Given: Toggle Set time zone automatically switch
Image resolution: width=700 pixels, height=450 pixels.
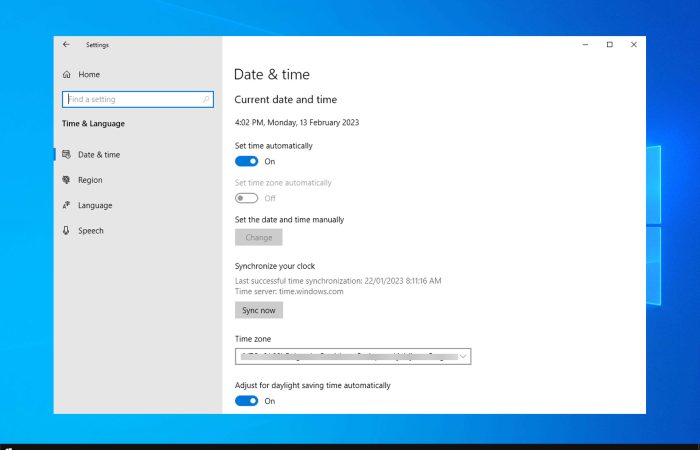Looking at the screenshot, I should [x=246, y=198].
